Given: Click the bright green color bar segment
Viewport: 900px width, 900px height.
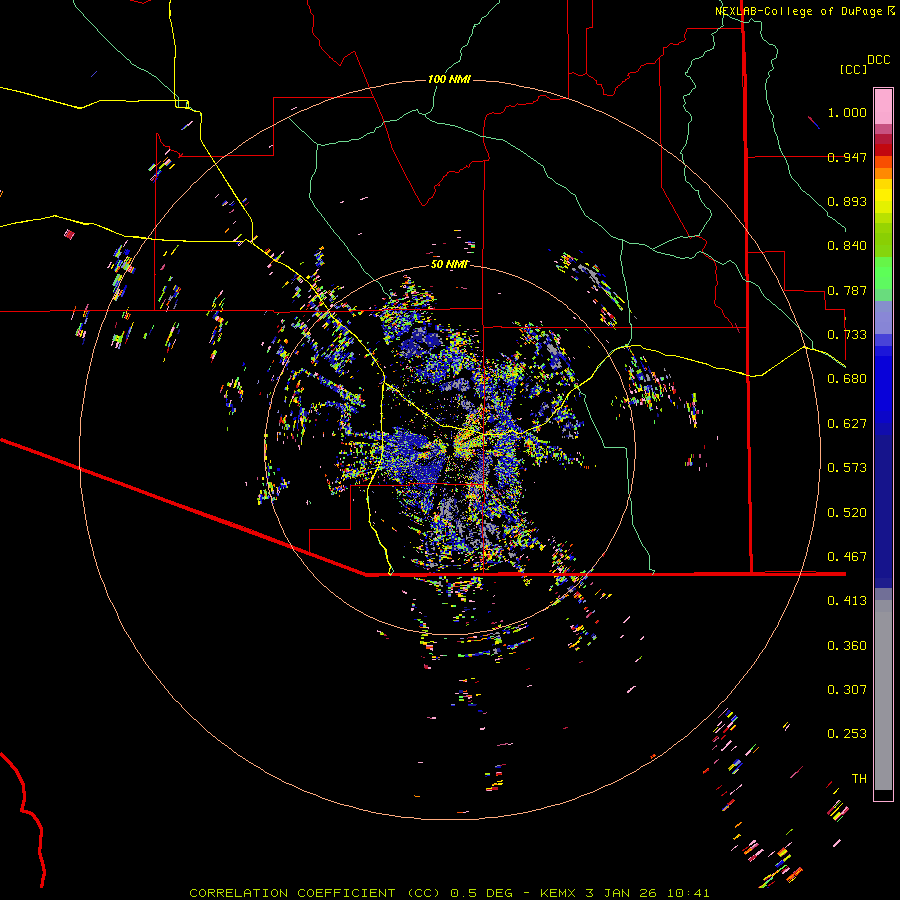Looking at the screenshot, I should tap(883, 273).
